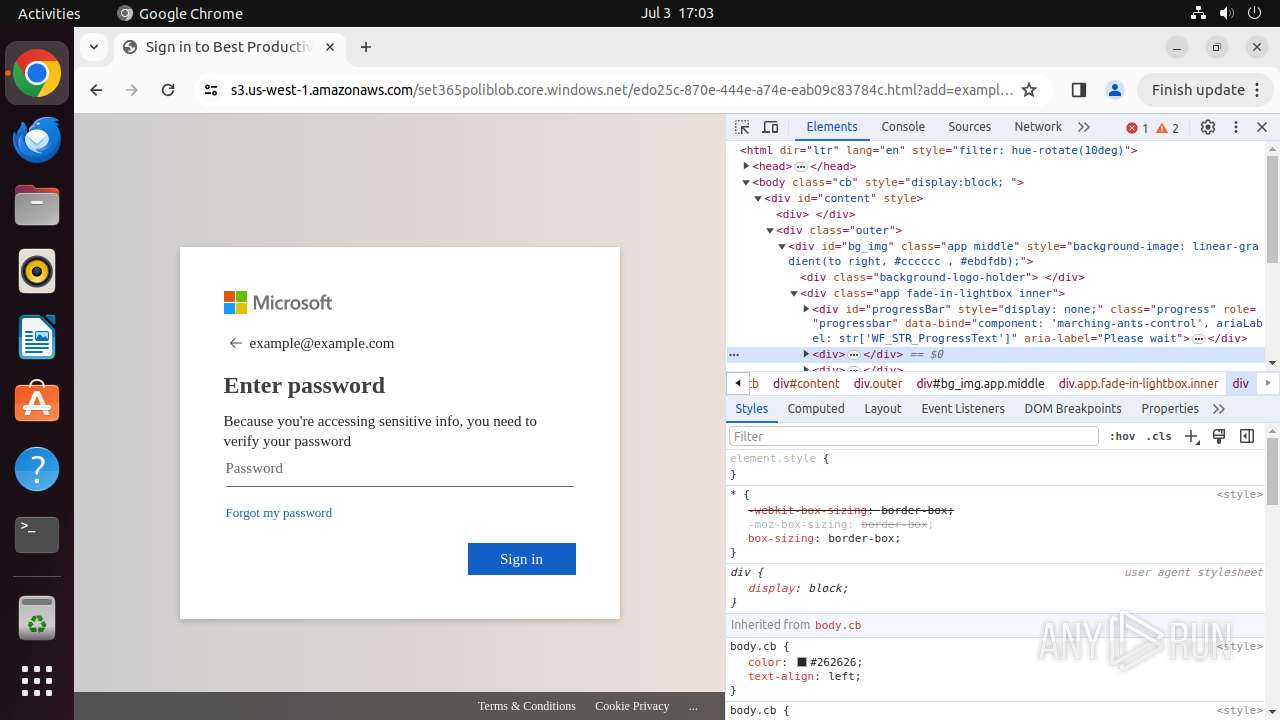The width and height of the screenshot is (1280, 720).
Task: Go back with browser back arrow
Action: coord(96,90)
